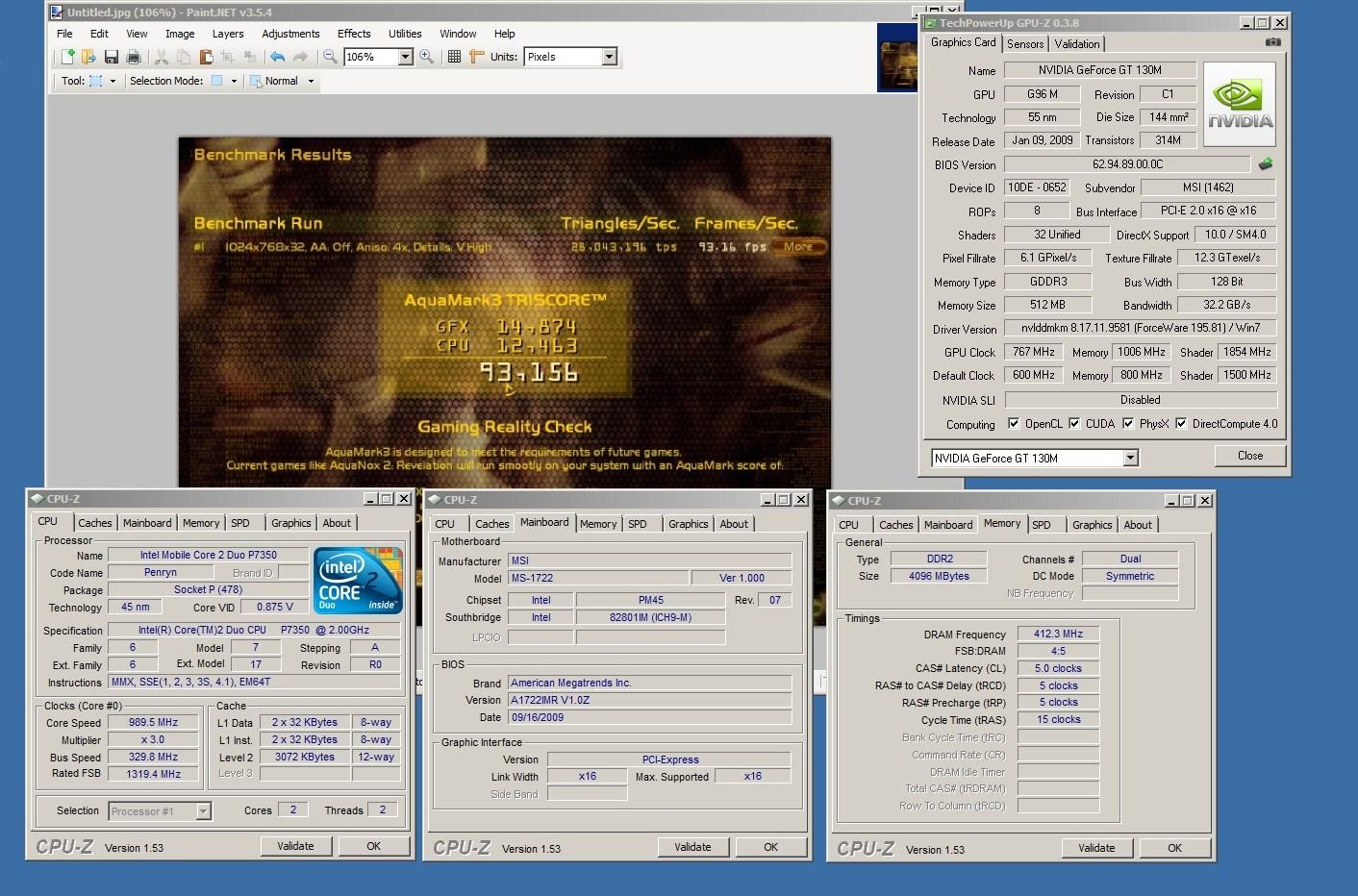Viewport: 1358px width, 896px height.
Task: Click the BIOS Date value 09/16/2009
Action: coord(650,717)
